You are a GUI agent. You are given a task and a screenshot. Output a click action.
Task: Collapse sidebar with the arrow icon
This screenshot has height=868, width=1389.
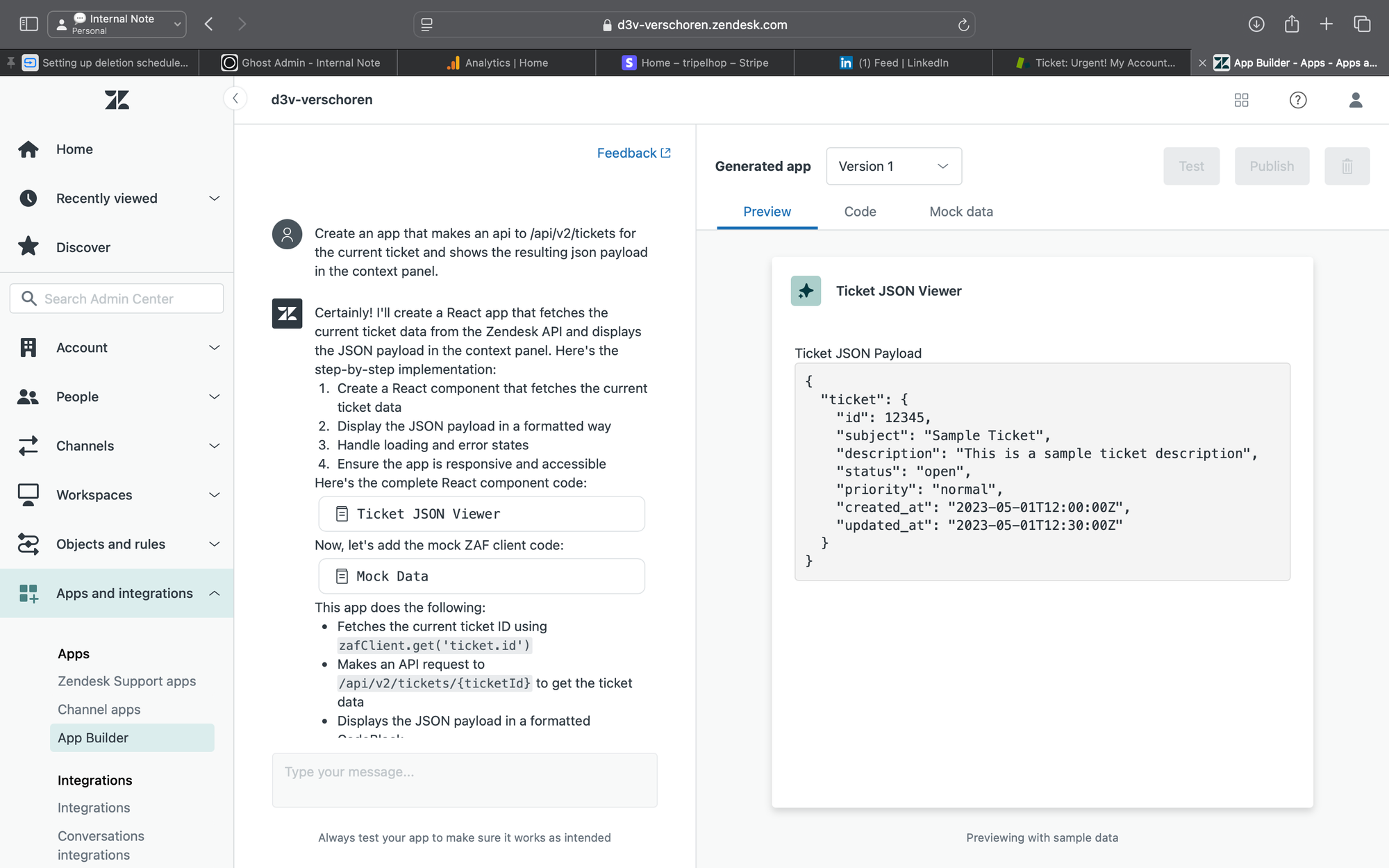click(235, 99)
